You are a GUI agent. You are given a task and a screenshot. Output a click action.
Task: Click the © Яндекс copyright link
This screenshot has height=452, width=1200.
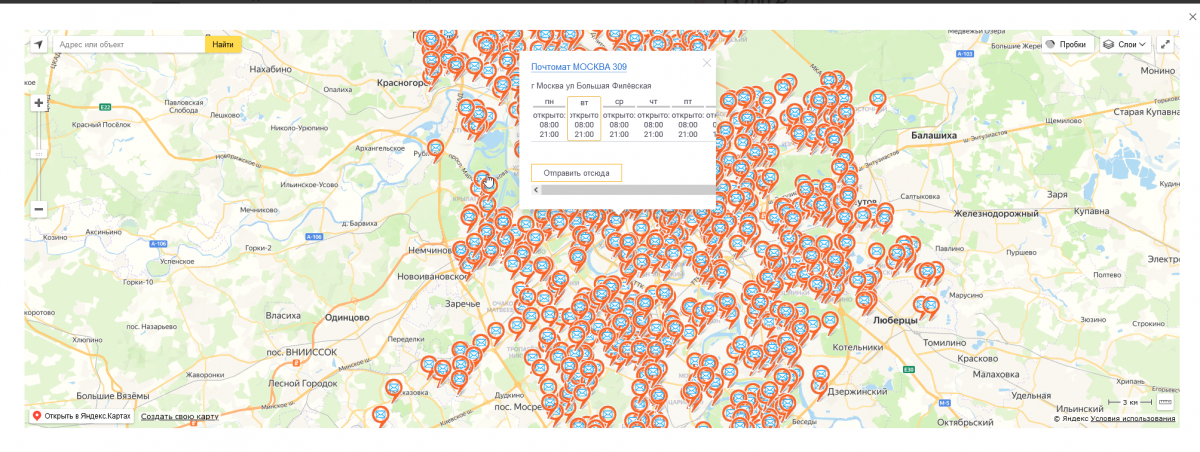(x=1070, y=419)
